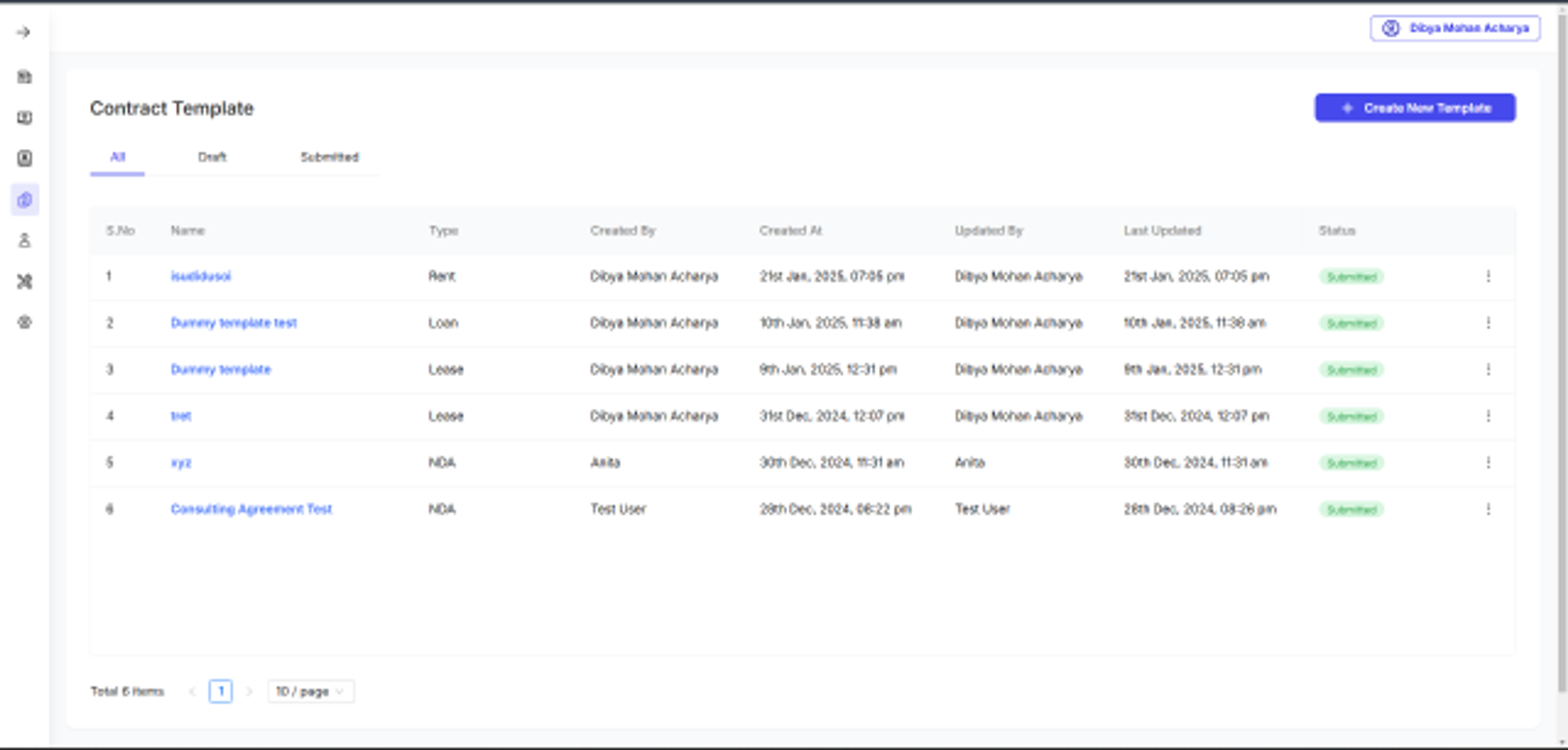Screen dimensions: 1568x750
Task: Click the Updated By column header
Action: (989, 231)
